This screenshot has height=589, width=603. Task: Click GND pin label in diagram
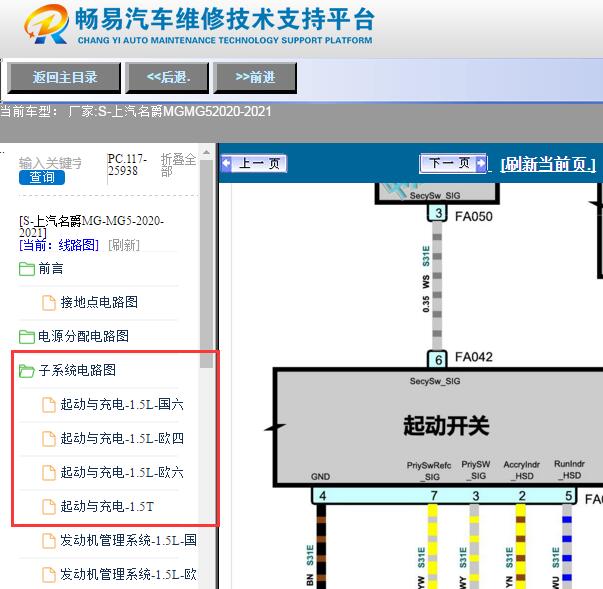pos(320,477)
